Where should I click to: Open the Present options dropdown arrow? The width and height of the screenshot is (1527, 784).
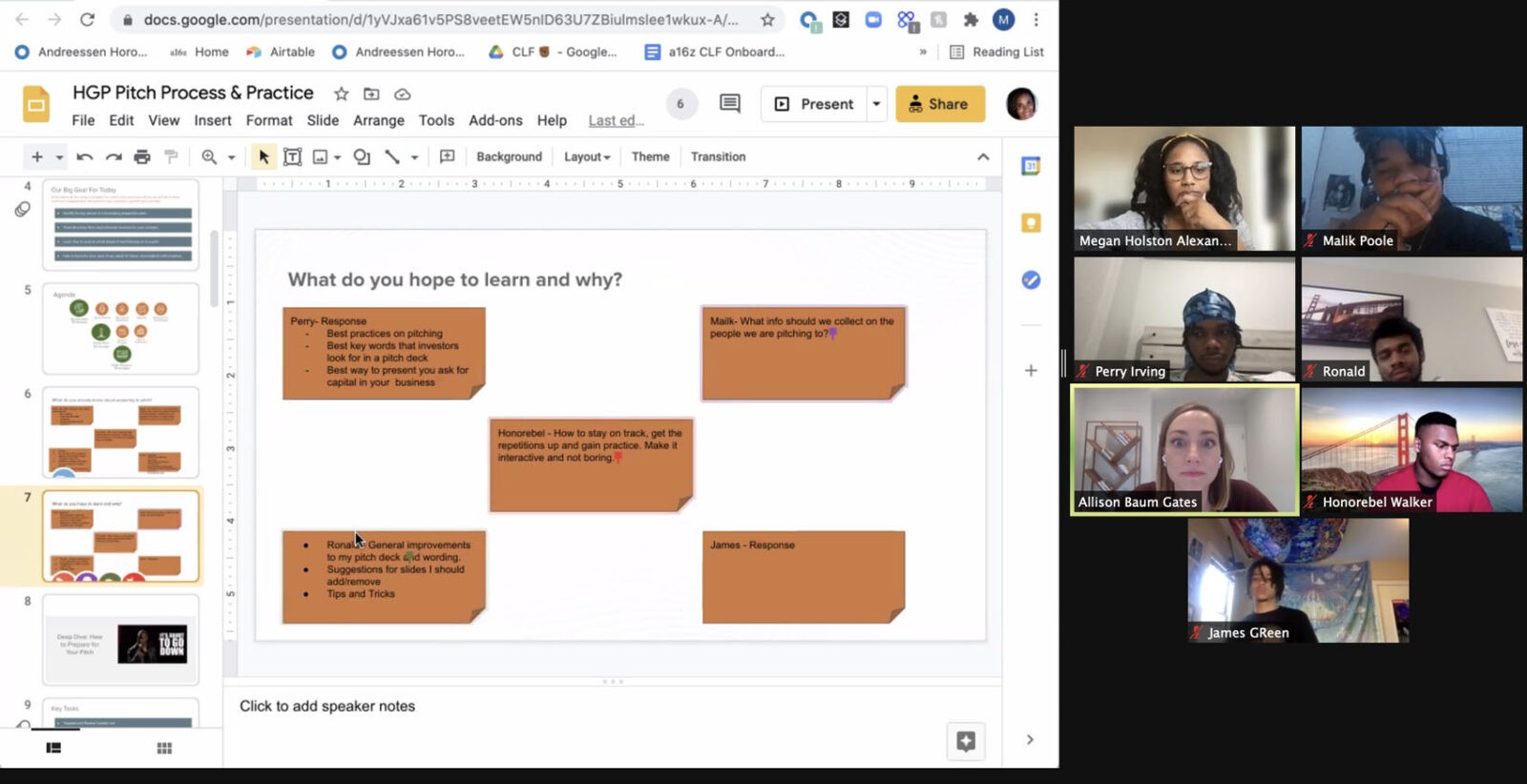(876, 104)
